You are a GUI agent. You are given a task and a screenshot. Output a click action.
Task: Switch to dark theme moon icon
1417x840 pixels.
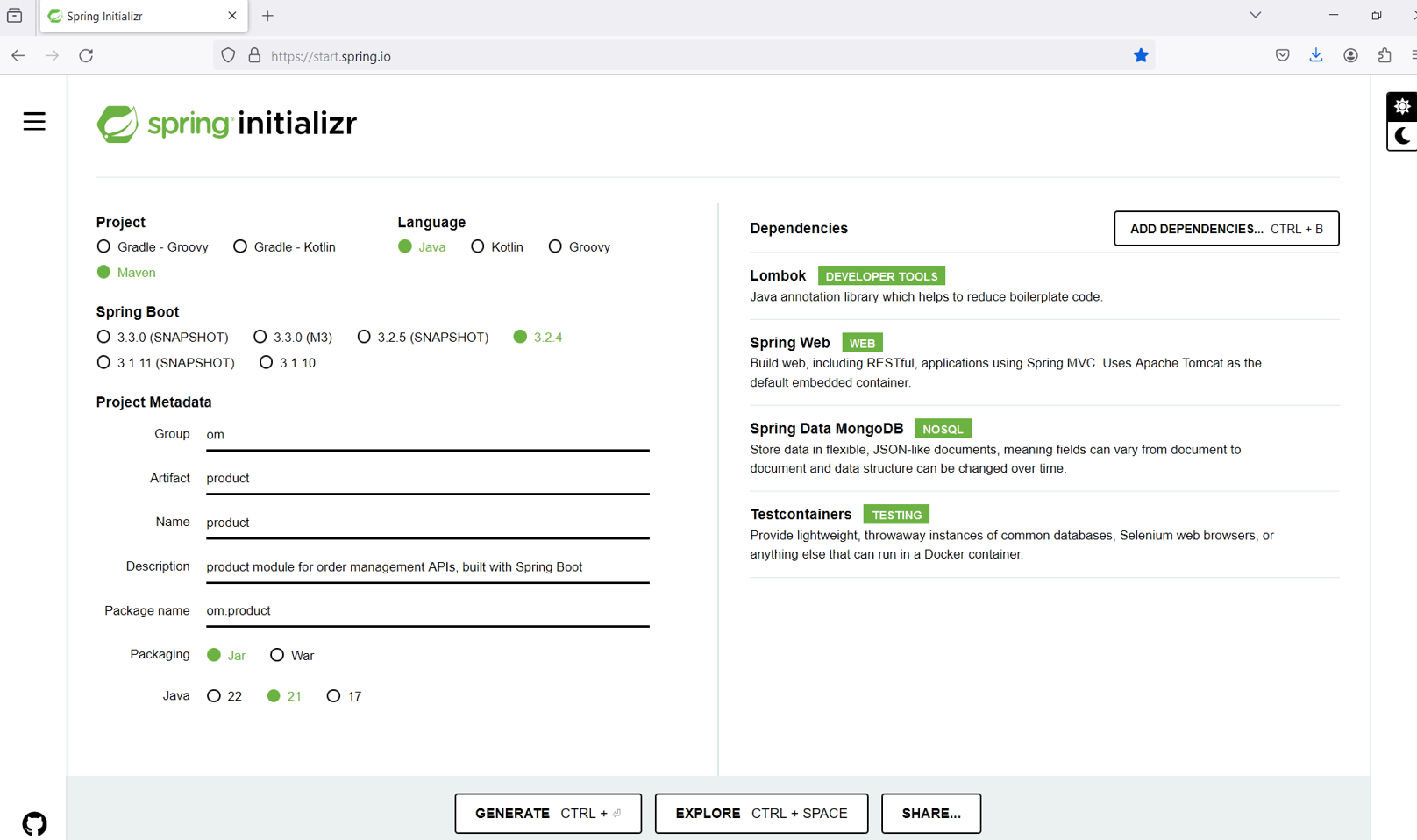tap(1402, 136)
